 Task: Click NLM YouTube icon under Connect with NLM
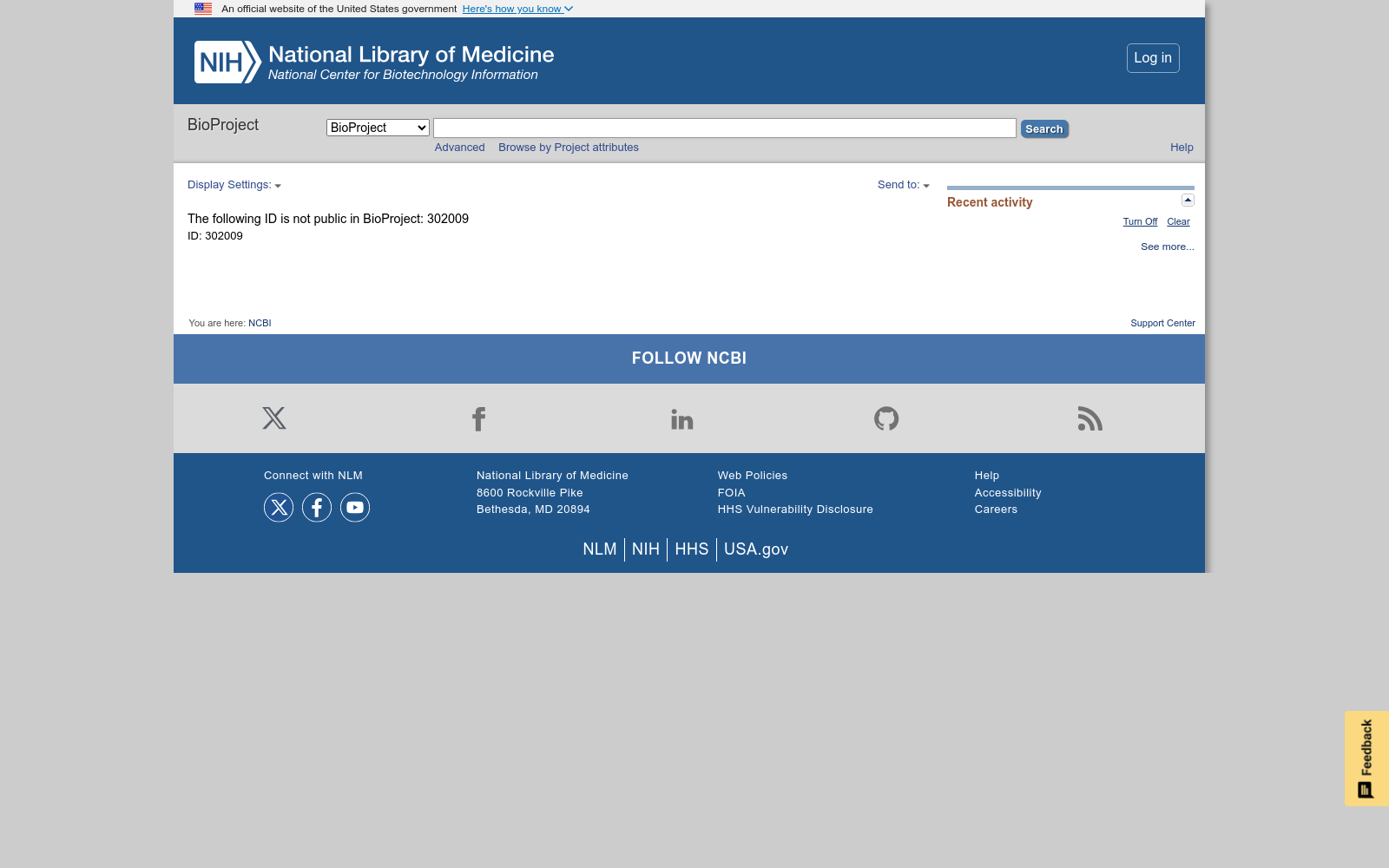[355, 507]
